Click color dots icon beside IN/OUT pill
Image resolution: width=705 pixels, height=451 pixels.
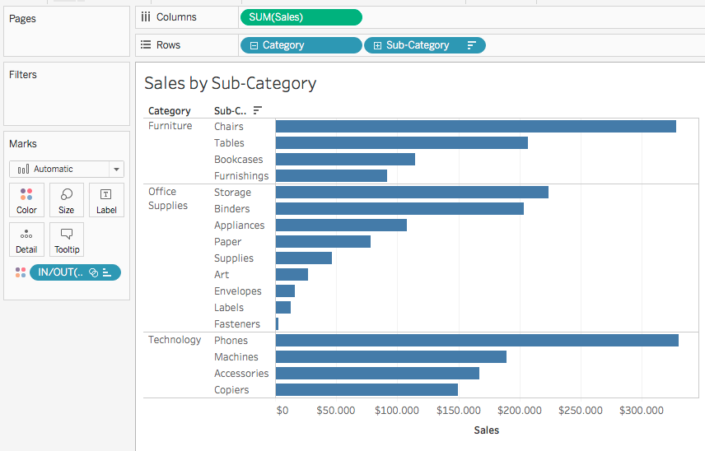20,272
